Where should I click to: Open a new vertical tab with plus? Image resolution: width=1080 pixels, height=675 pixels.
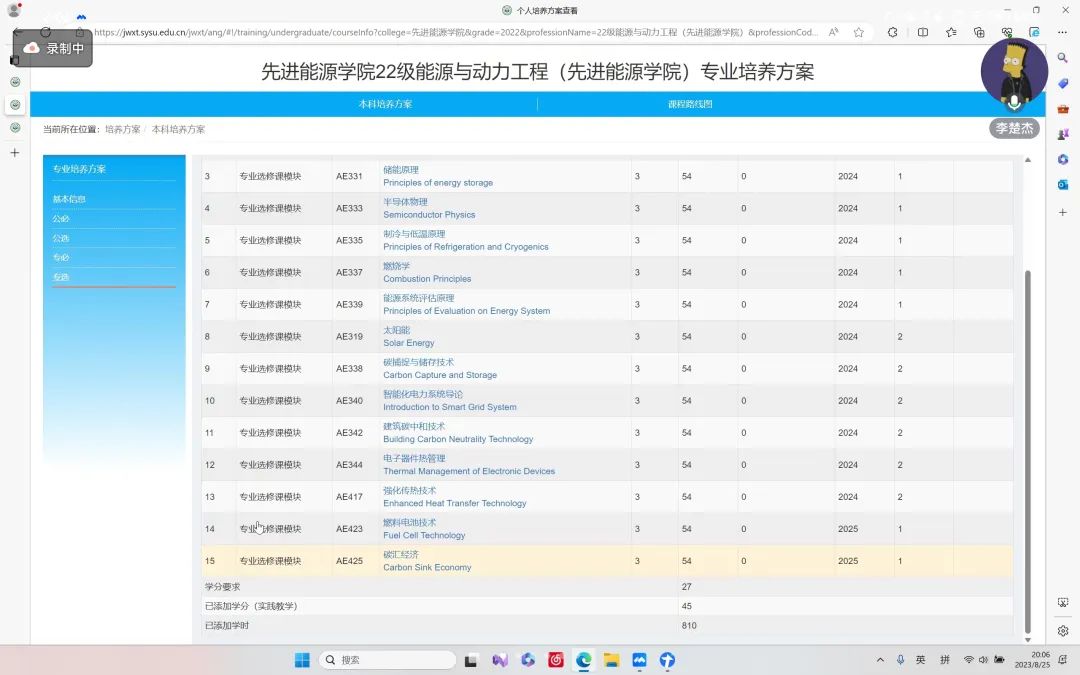[14, 153]
